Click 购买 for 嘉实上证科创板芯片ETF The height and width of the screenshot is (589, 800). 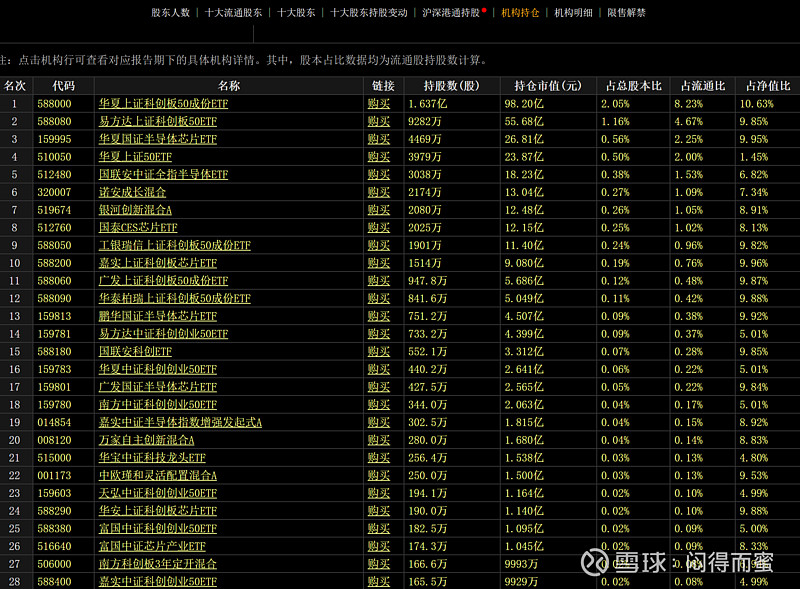[x=379, y=263]
